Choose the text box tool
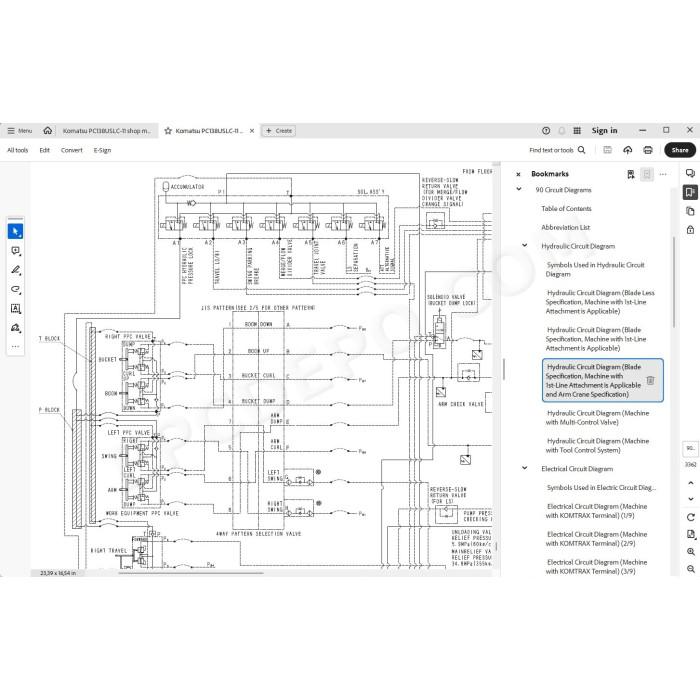This screenshot has width=700, height=700. click(16, 308)
